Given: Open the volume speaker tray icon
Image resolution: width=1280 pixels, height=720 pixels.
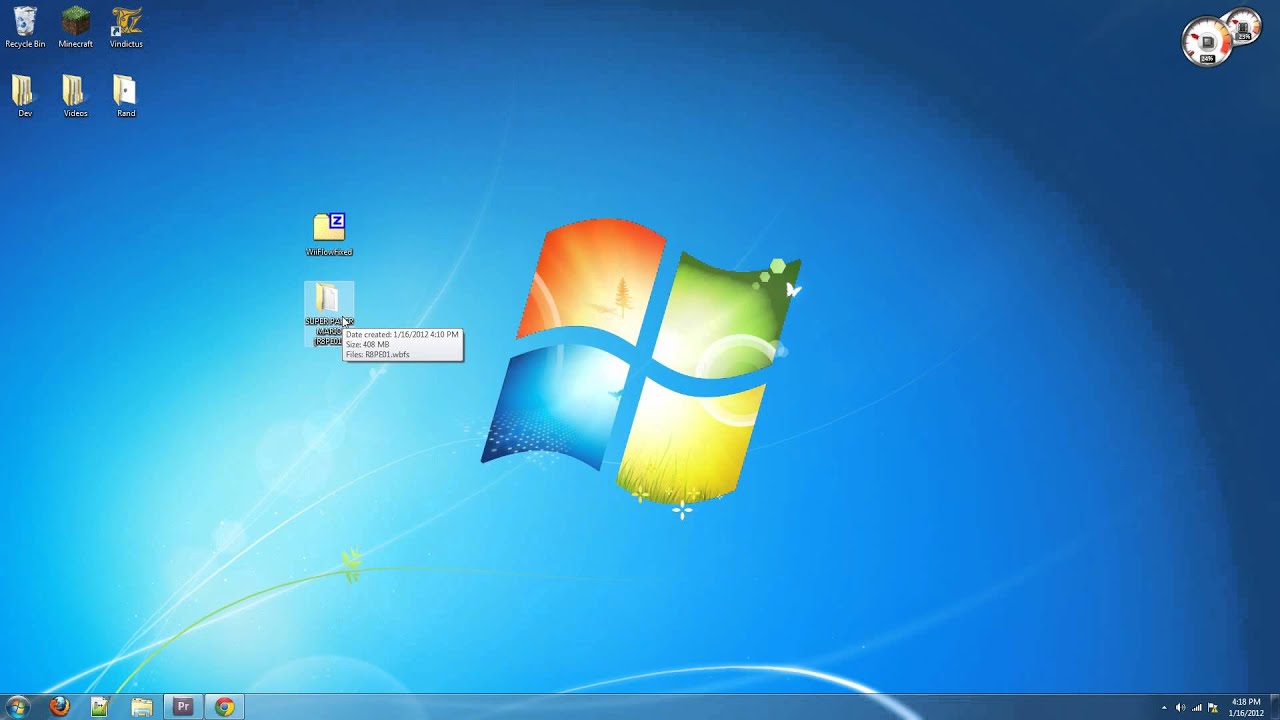Looking at the screenshot, I should tap(1180, 708).
